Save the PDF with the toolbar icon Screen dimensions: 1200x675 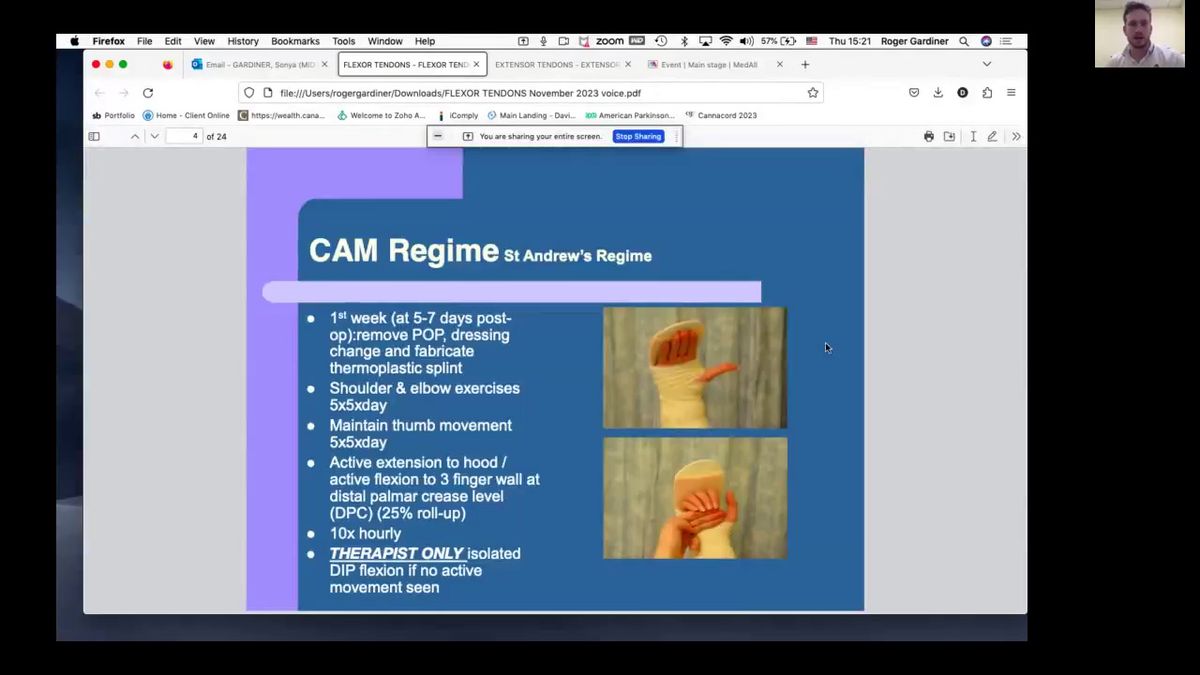click(x=949, y=136)
